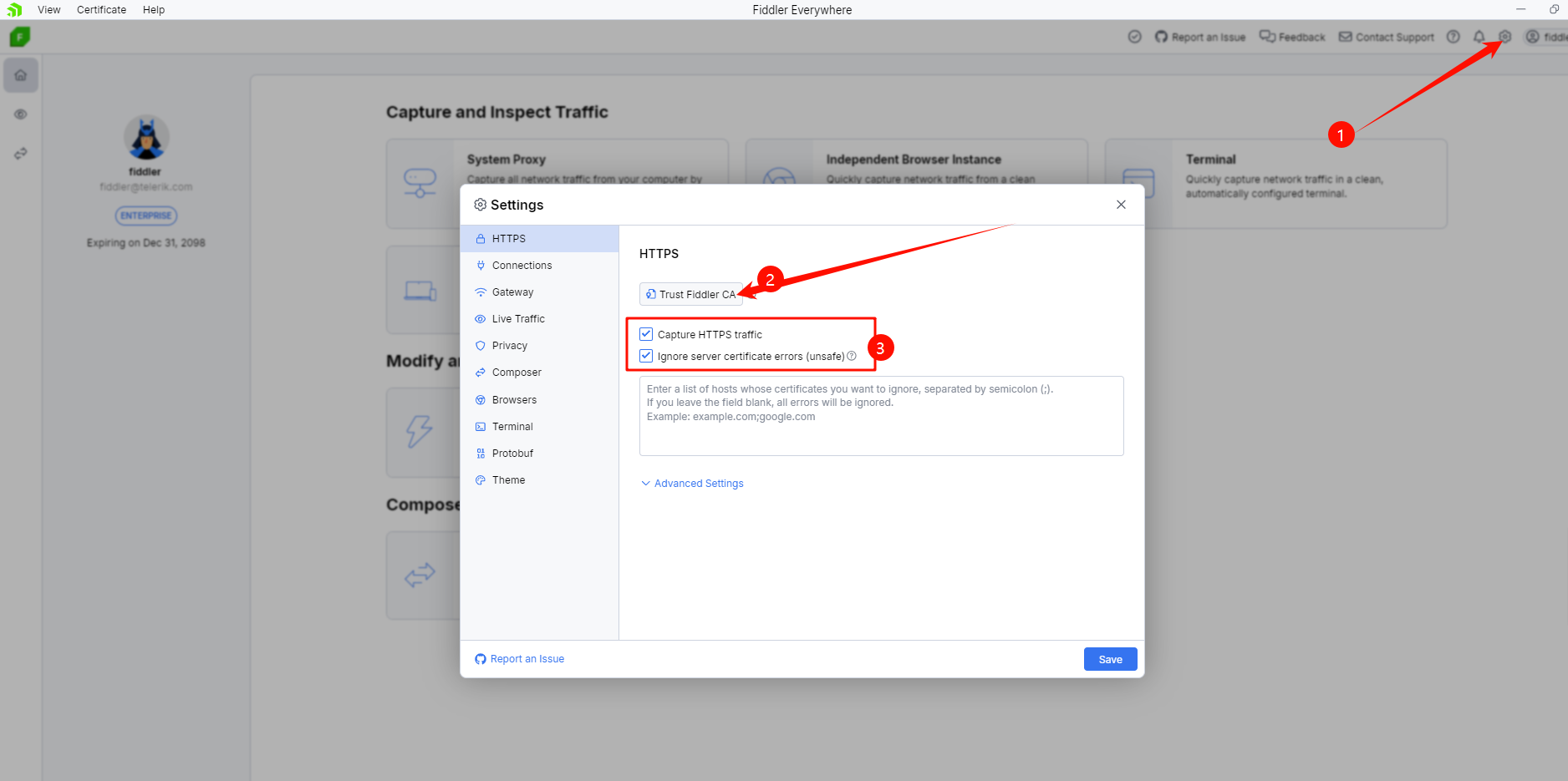Click the Terminal card icon
This screenshot has width=1568, height=781.
[1138, 183]
